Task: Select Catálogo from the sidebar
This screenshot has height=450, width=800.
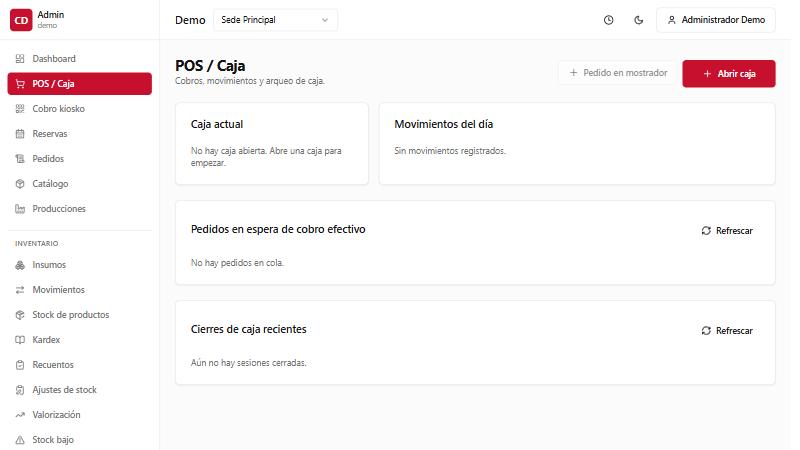Action: [x=80, y=184]
